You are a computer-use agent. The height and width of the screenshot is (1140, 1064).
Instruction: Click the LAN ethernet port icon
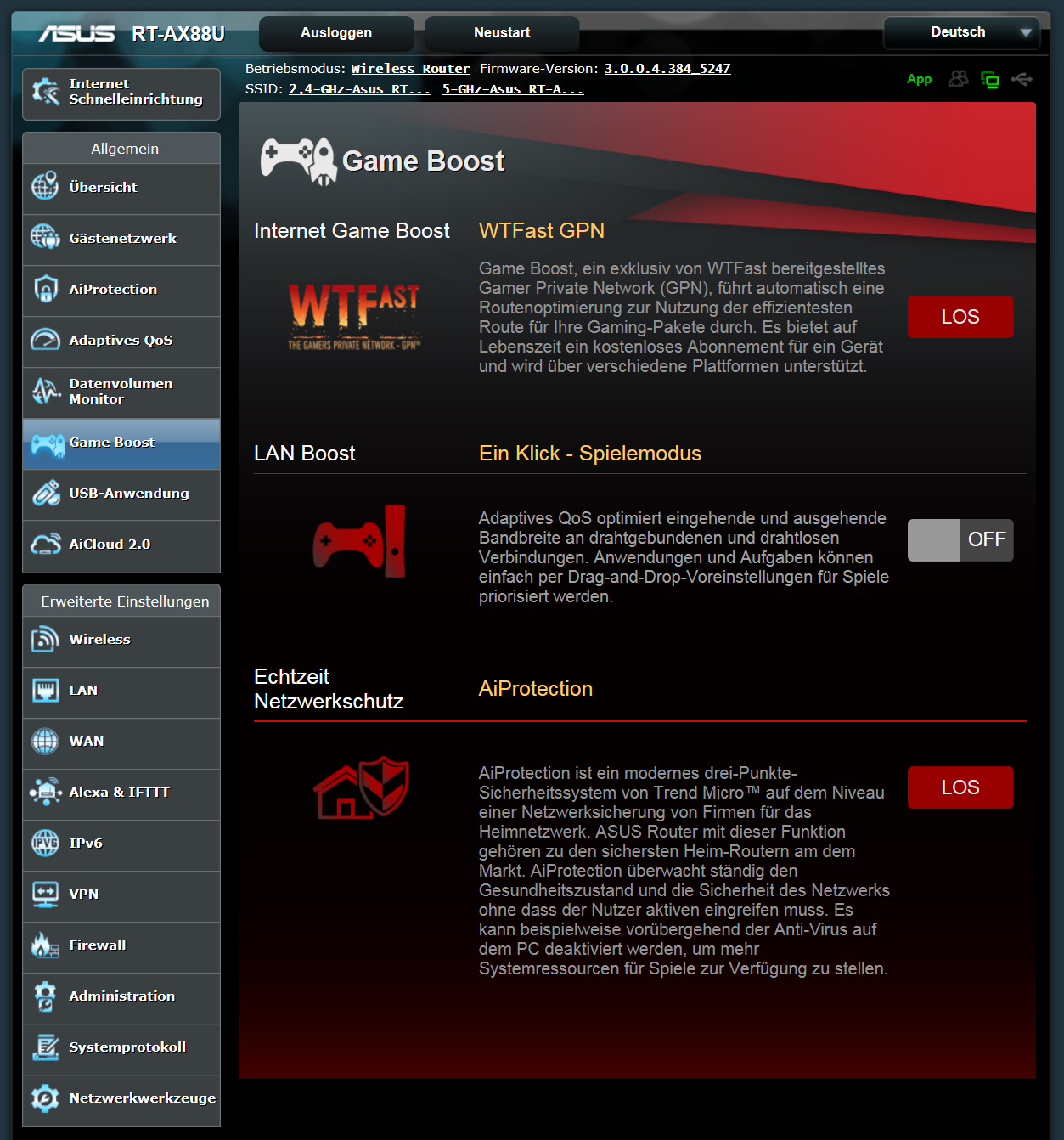click(x=45, y=690)
